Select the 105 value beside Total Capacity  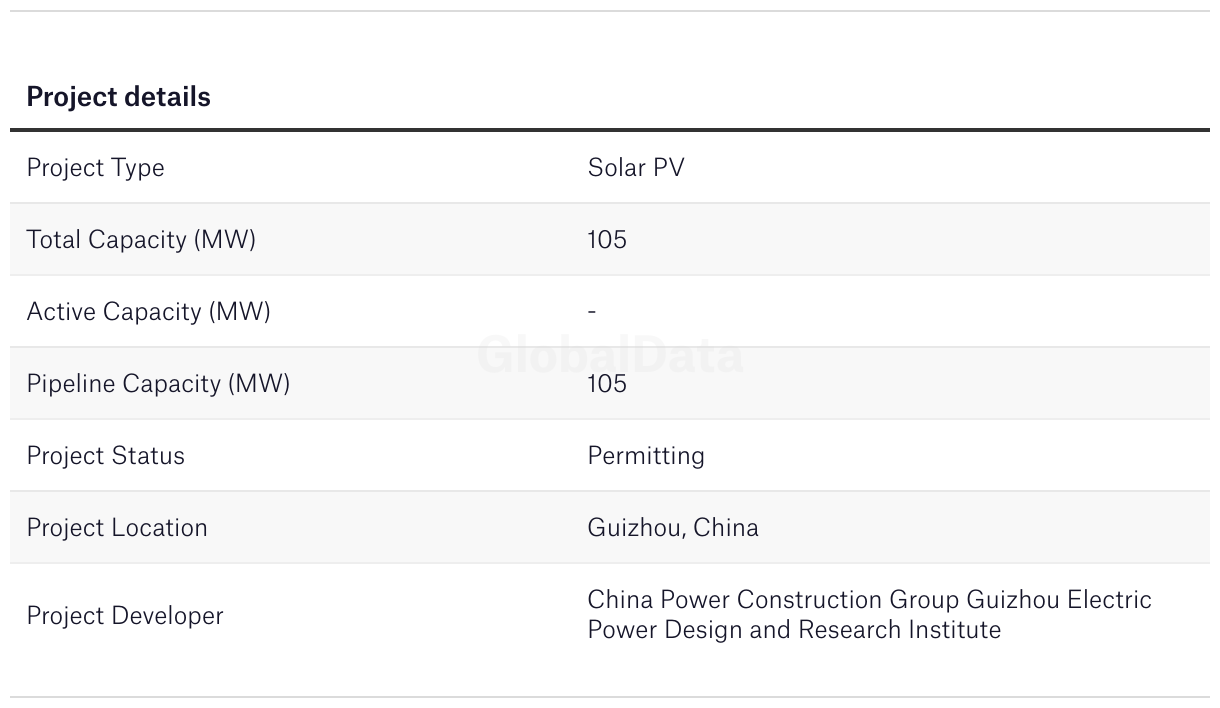tap(607, 240)
